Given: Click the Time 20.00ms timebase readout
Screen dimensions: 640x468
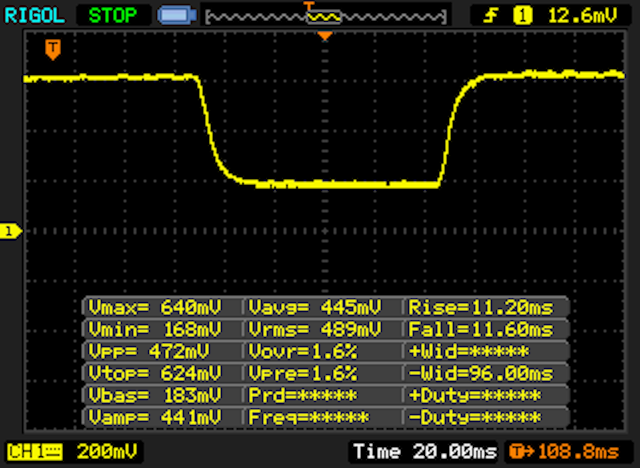Looking at the screenshot, I should [x=425, y=452].
